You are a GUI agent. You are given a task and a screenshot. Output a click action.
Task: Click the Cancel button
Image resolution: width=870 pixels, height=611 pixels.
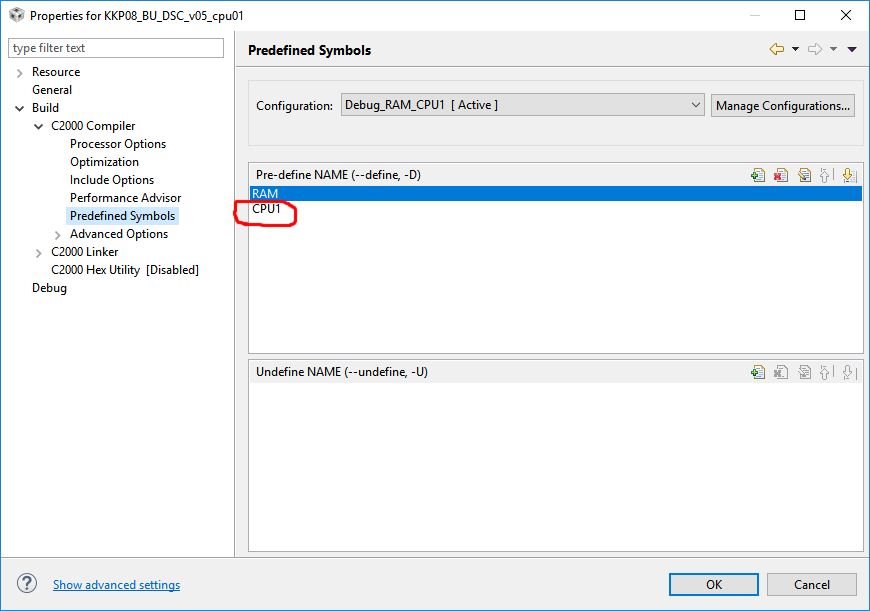tap(812, 584)
